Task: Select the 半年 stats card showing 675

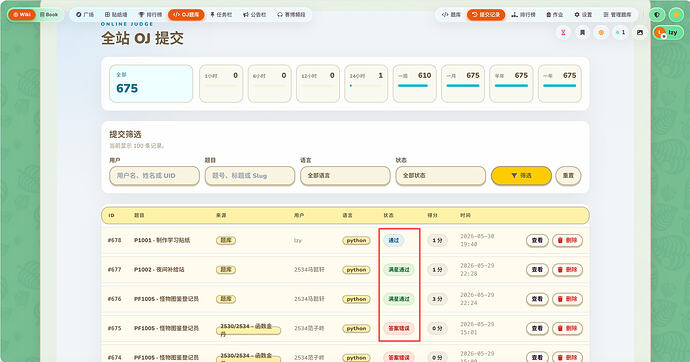Action: tap(511, 84)
